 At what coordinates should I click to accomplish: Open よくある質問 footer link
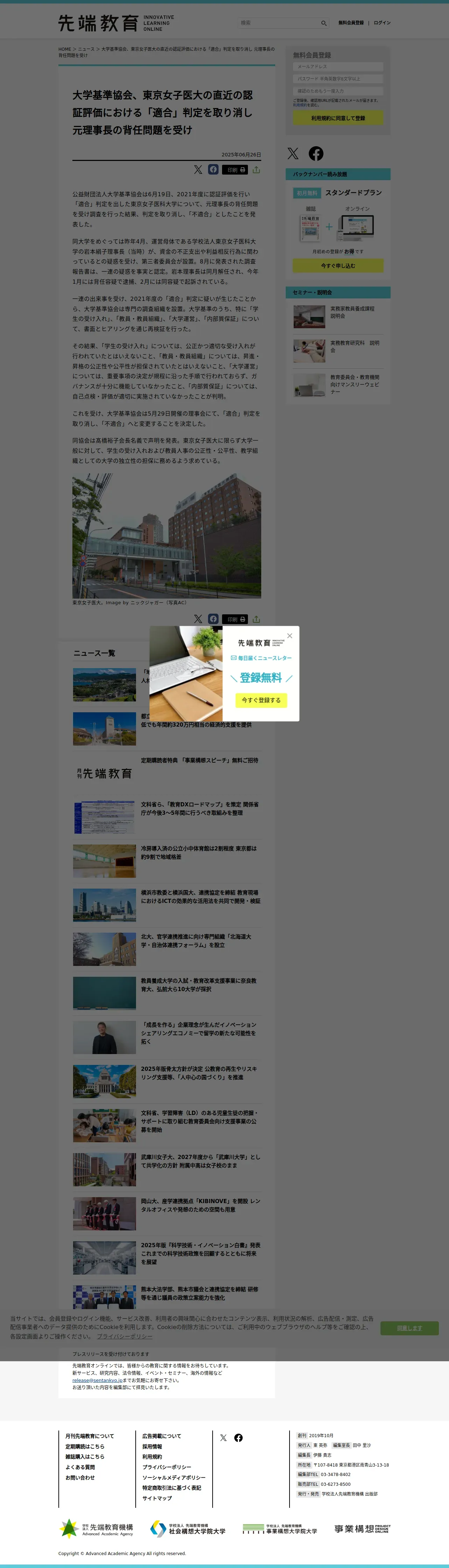coord(80,1468)
